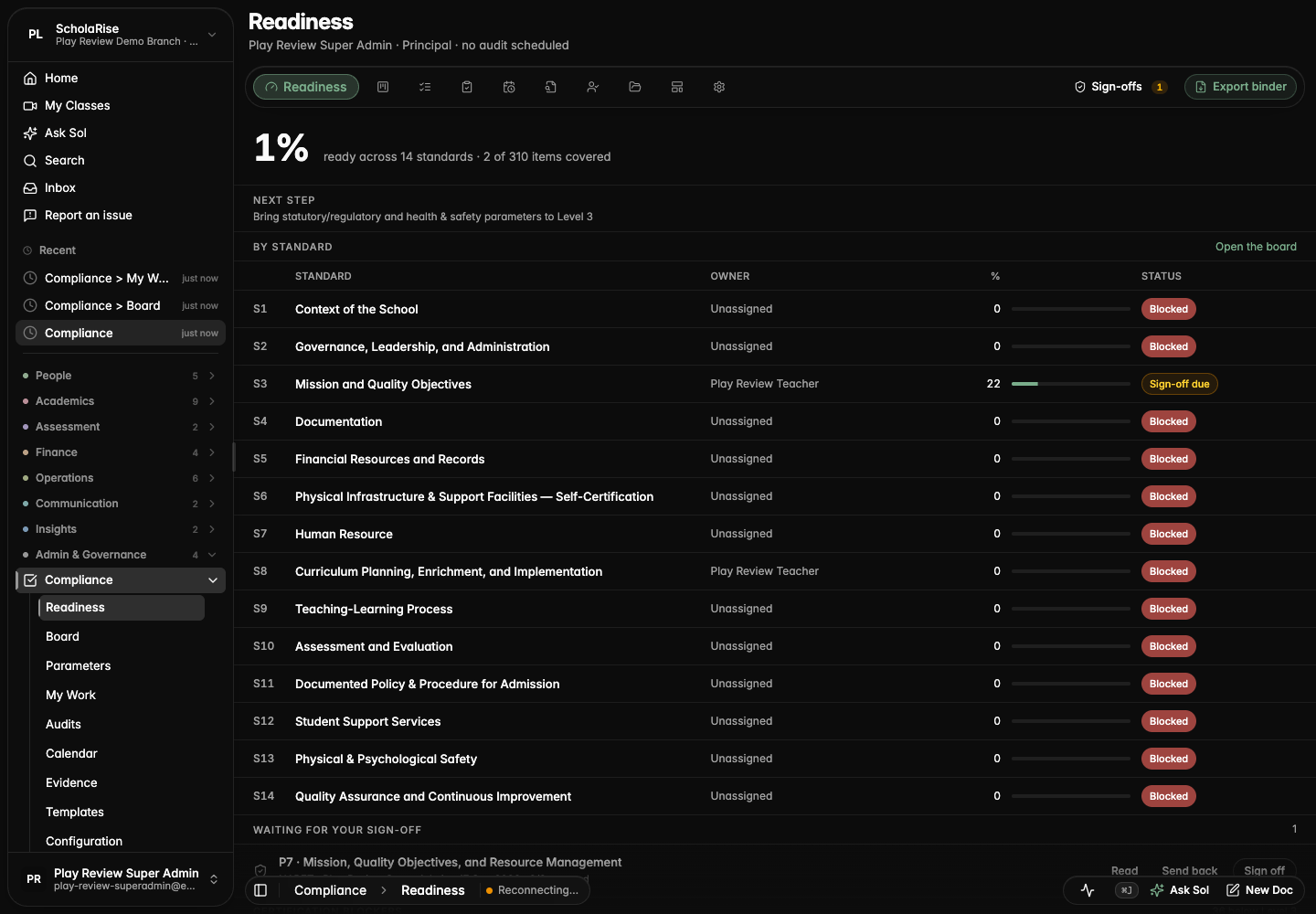This screenshot has height=914, width=1316.
Task: Open the gear Configuration icon tab
Action: (x=719, y=87)
